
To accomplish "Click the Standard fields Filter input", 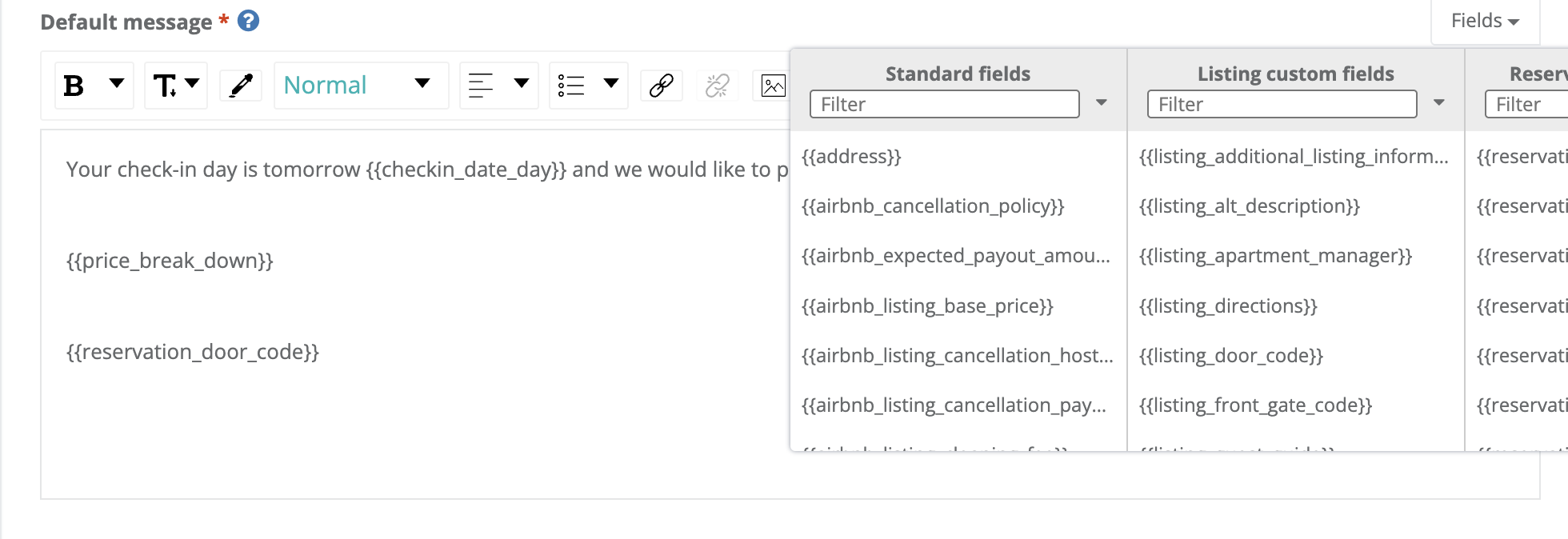I will pos(944,104).
